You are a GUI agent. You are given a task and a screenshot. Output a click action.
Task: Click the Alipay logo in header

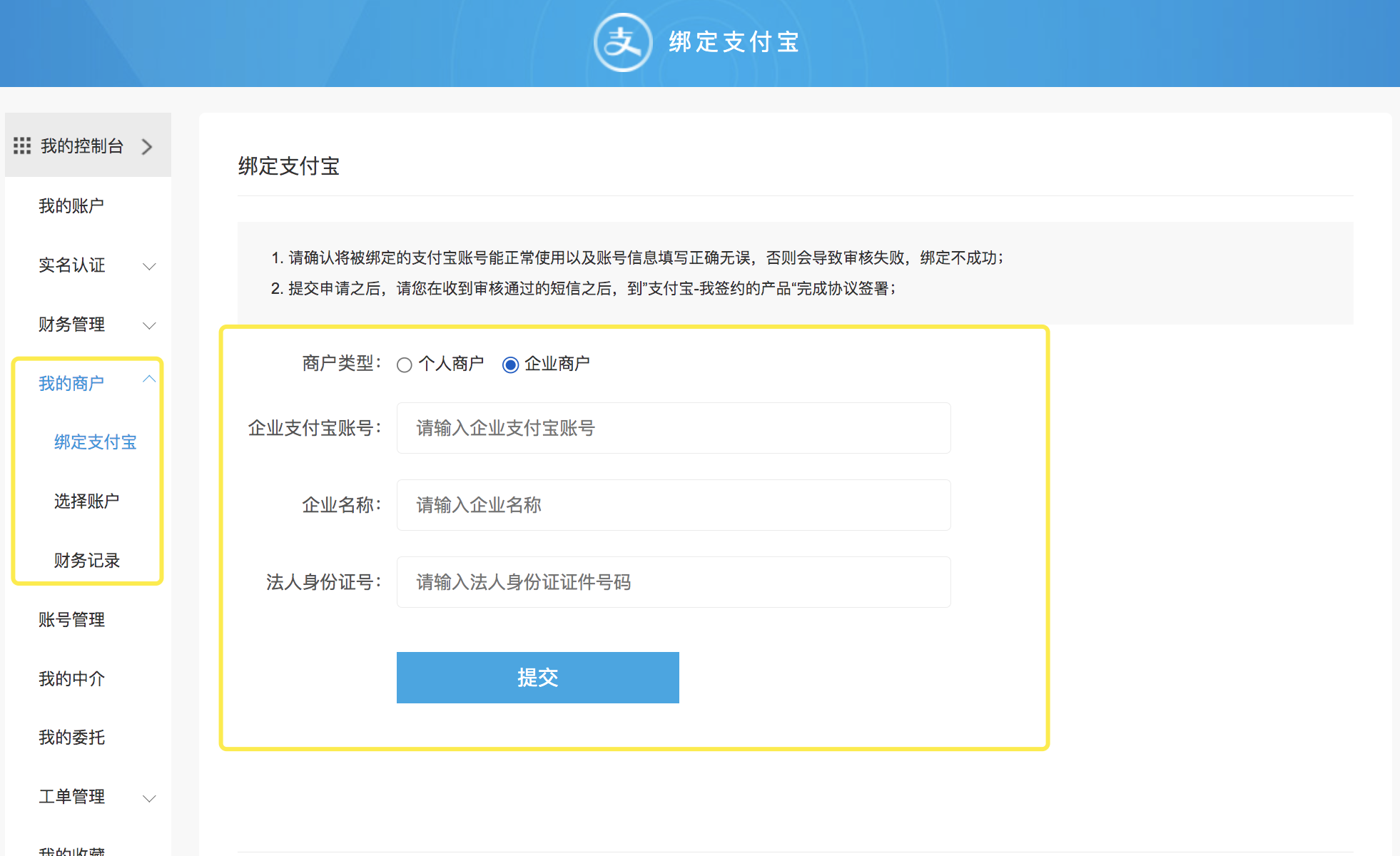click(x=622, y=43)
